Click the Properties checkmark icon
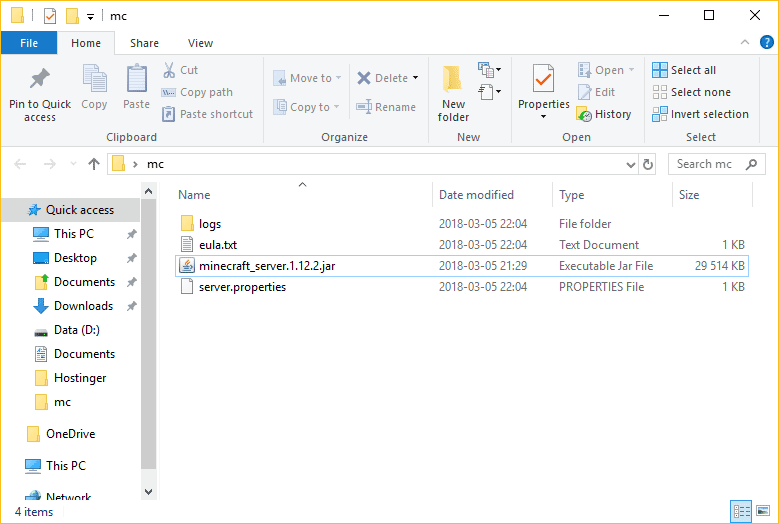The height and width of the screenshot is (524, 779). pos(544,78)
